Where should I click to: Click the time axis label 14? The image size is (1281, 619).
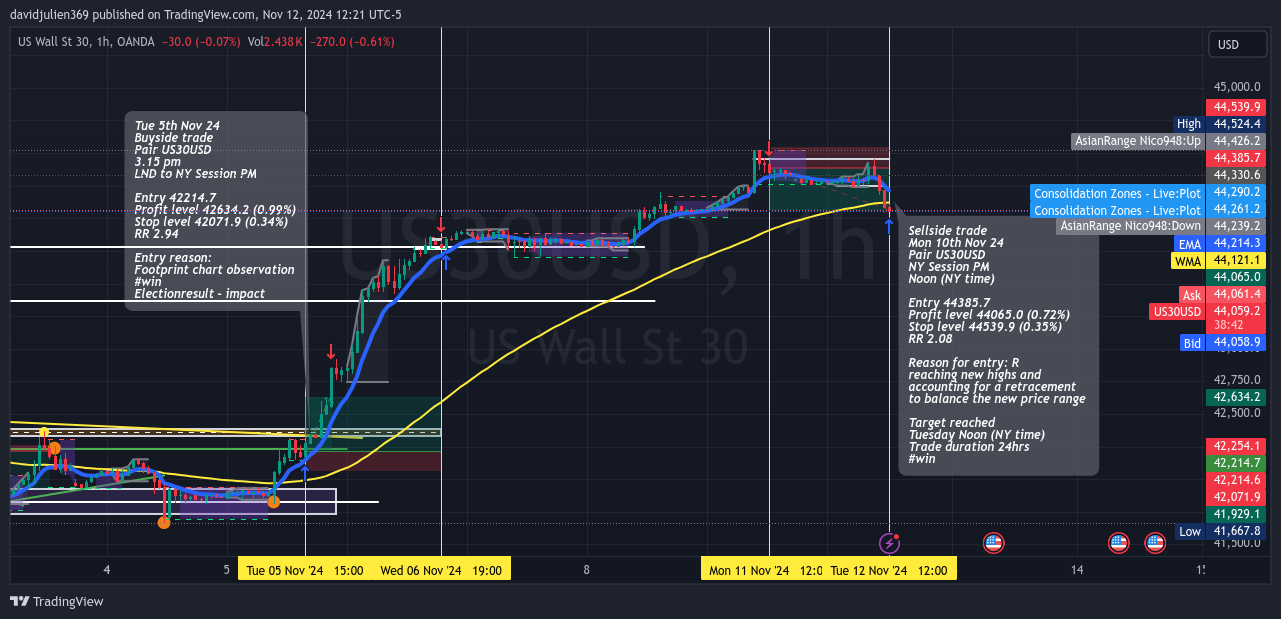(1076, 570)
